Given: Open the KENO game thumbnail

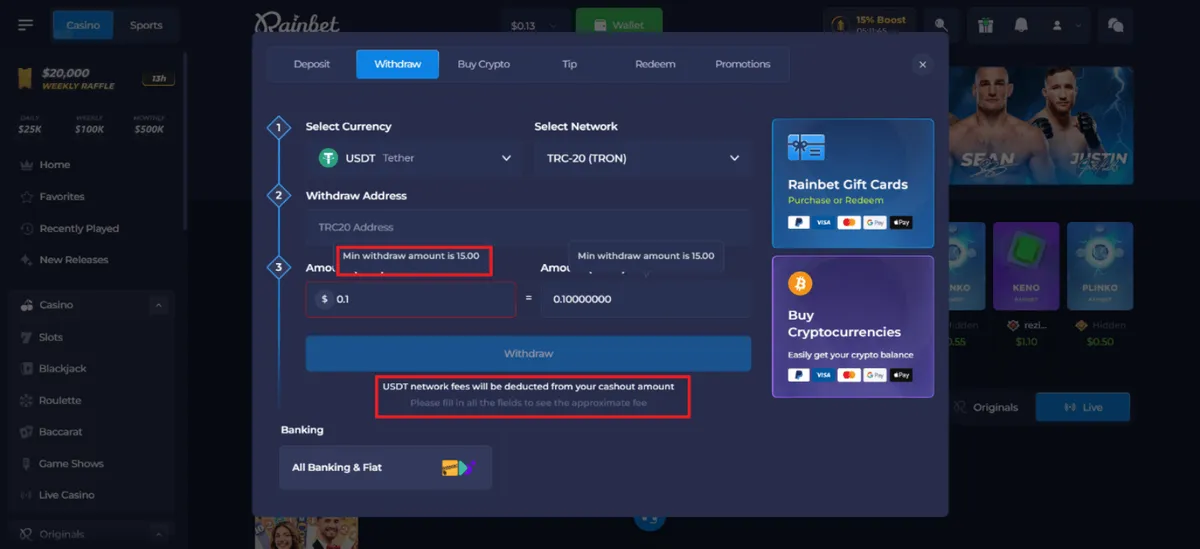Looking at the screenshot, I should [1026, 264].
